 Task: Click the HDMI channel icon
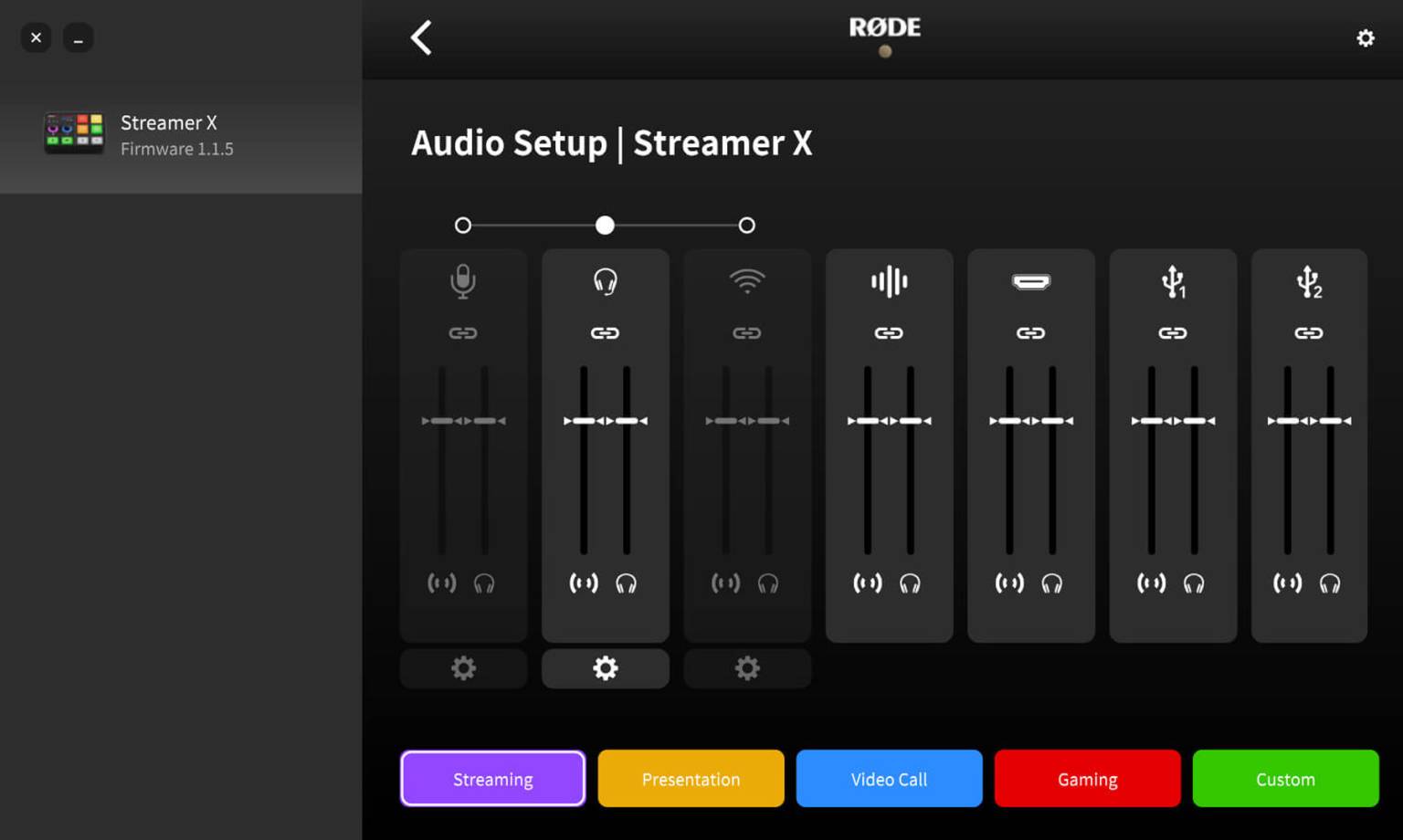click(1030, 281)
